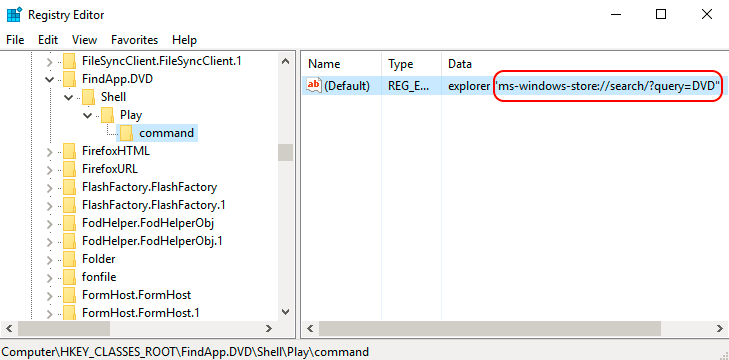
Task: Open the Favorites menu
Action: click(x=134, y=40)
